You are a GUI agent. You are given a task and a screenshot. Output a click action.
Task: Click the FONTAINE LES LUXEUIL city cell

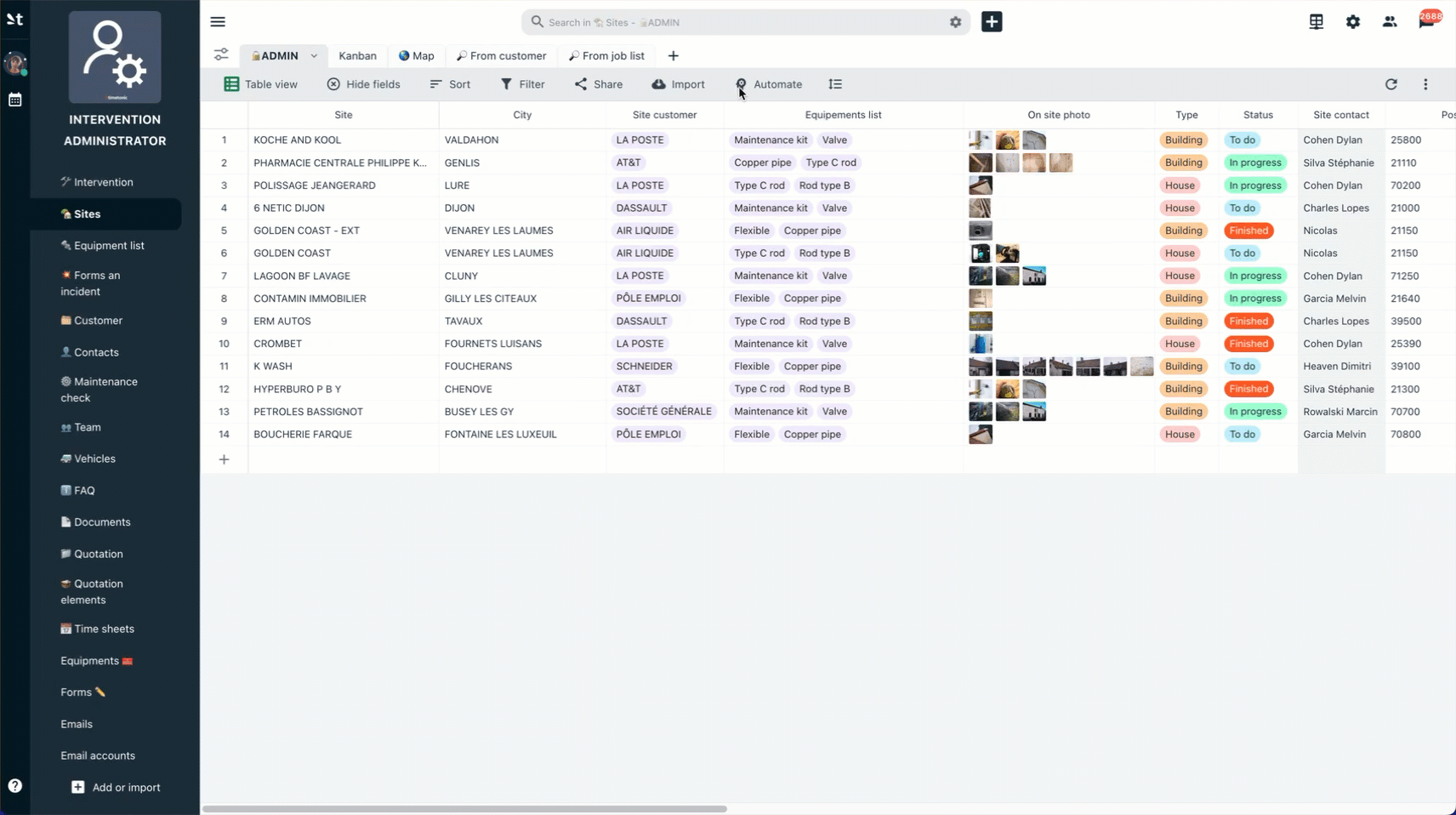click(522, 435)
